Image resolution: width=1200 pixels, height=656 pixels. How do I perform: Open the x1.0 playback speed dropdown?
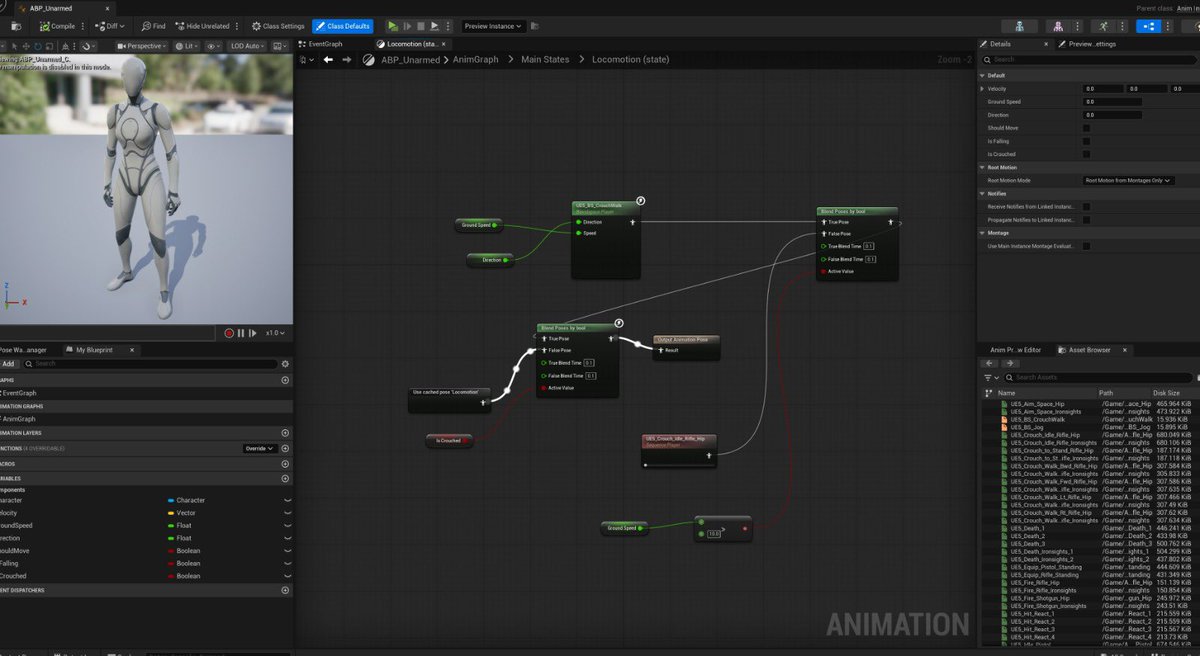tap(275, 332)
